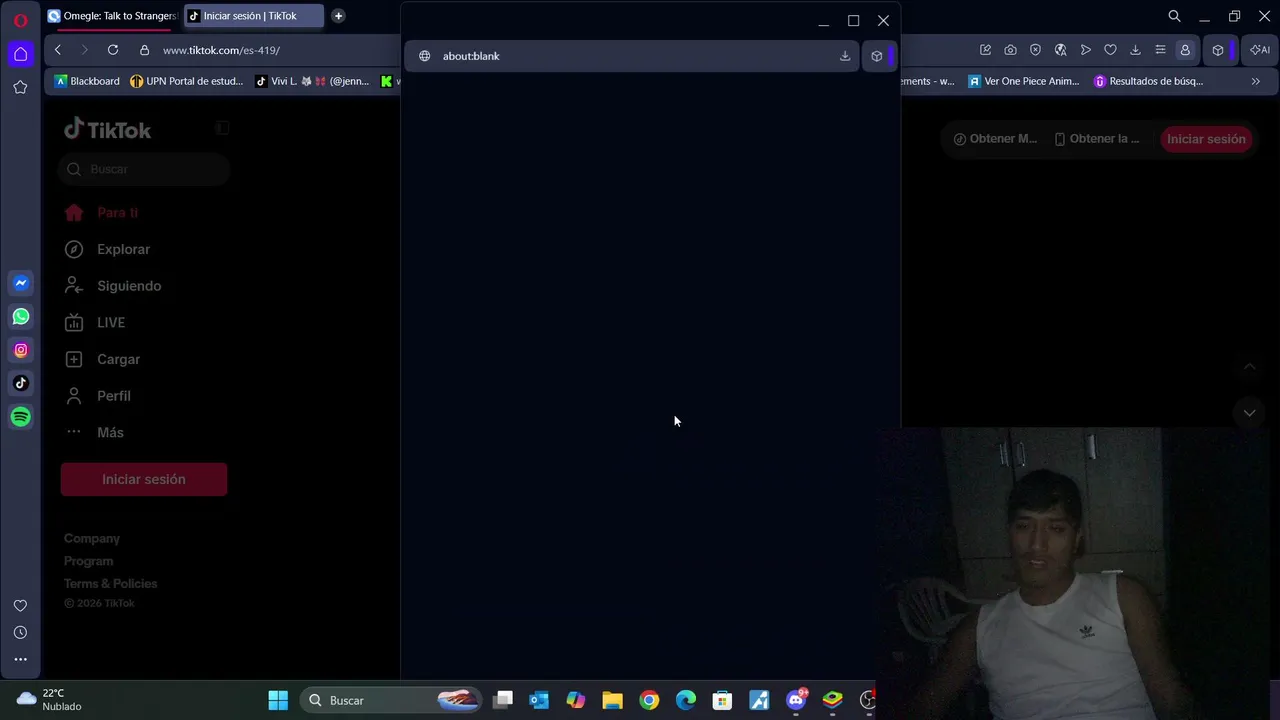
Task: Click the red Iniciar sesión sidebar button
Action: (144, 479)
